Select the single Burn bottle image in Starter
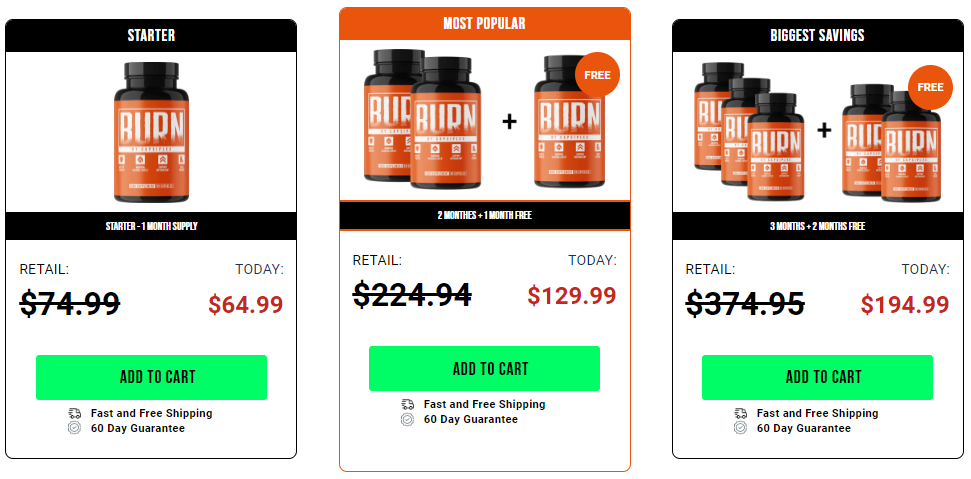This screenshot has height=479, width=971. click(x=151, y=132)
